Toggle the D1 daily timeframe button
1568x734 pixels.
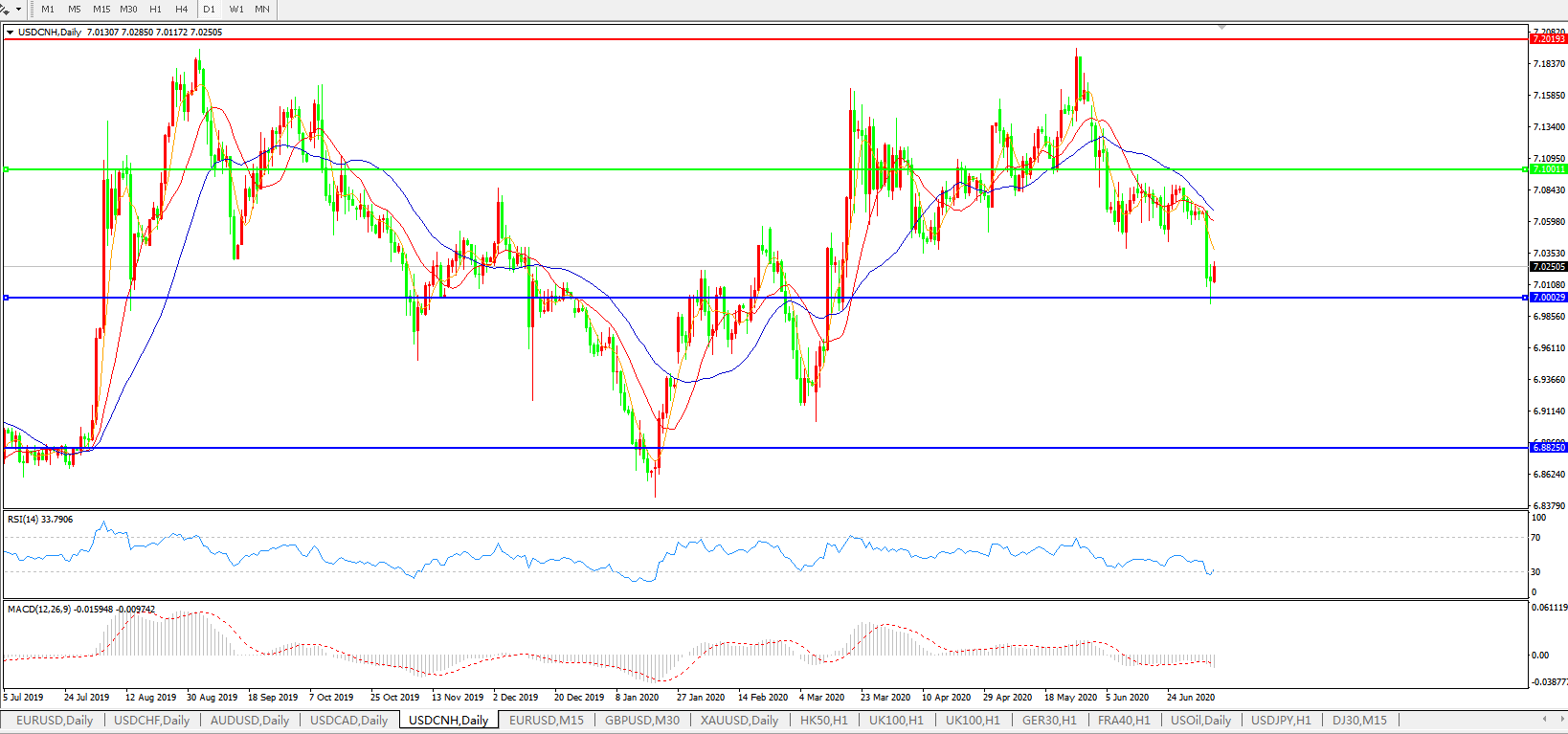click(x=209, y=9)
